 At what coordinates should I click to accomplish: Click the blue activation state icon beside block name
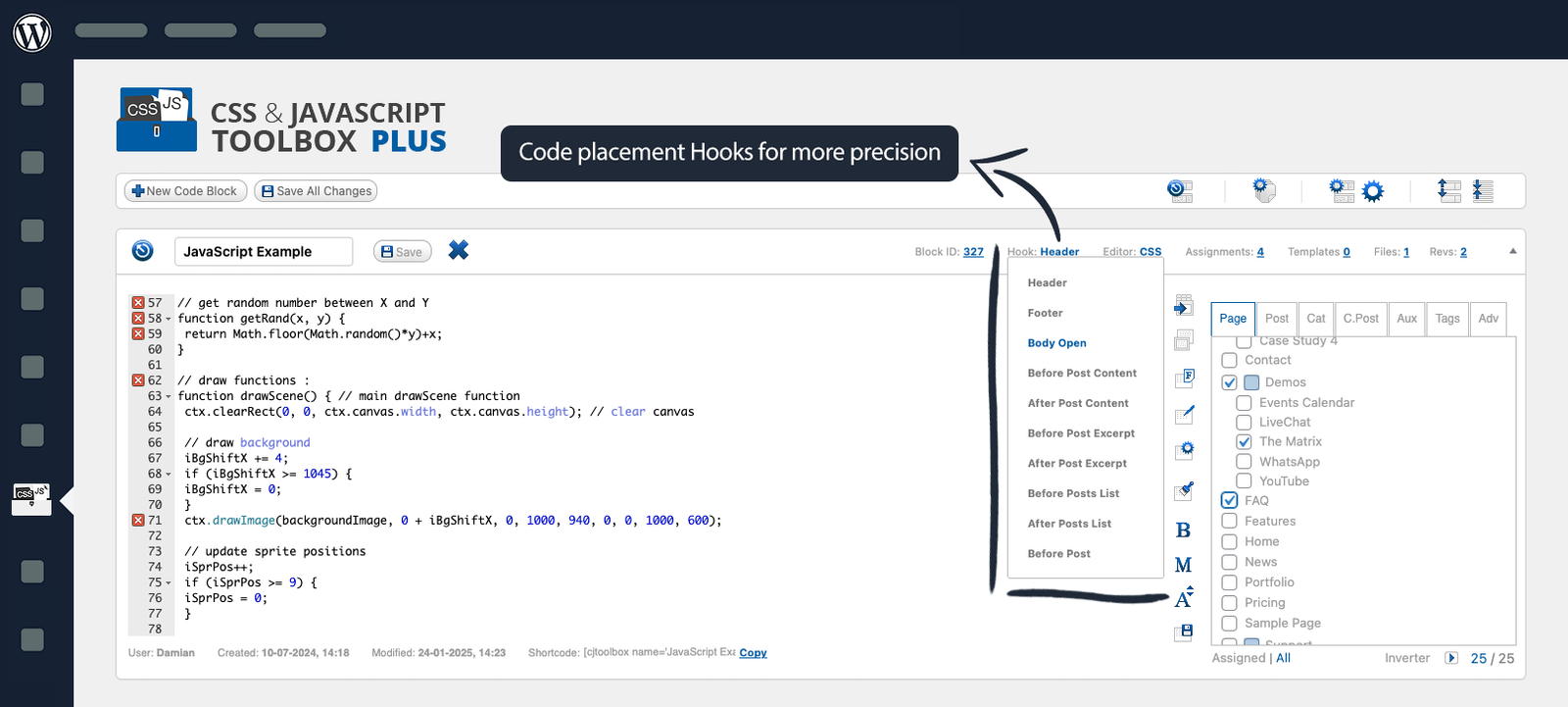[143, 251]
